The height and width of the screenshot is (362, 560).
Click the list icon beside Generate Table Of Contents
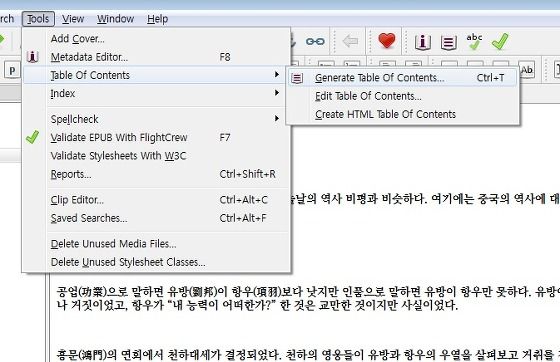(297, 78)
